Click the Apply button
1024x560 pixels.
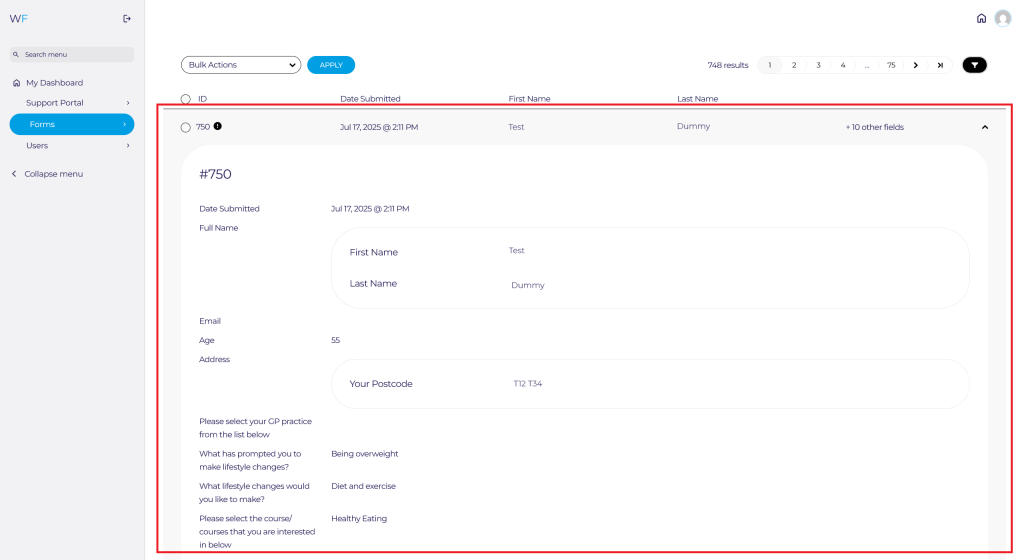[x=331, y=65]
